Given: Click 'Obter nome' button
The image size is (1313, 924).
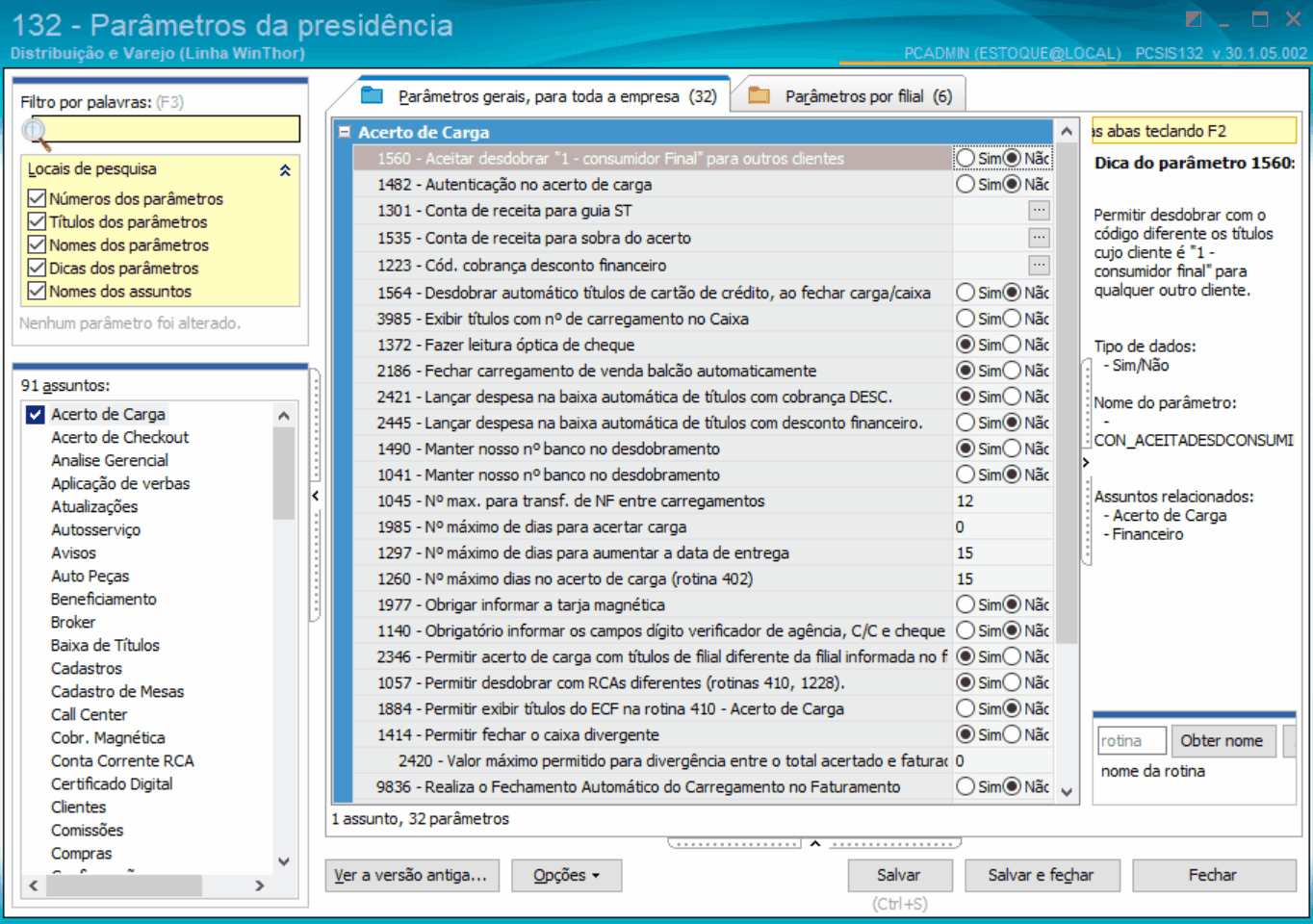Looking at the screenshot, I should tap(1222, 740).
